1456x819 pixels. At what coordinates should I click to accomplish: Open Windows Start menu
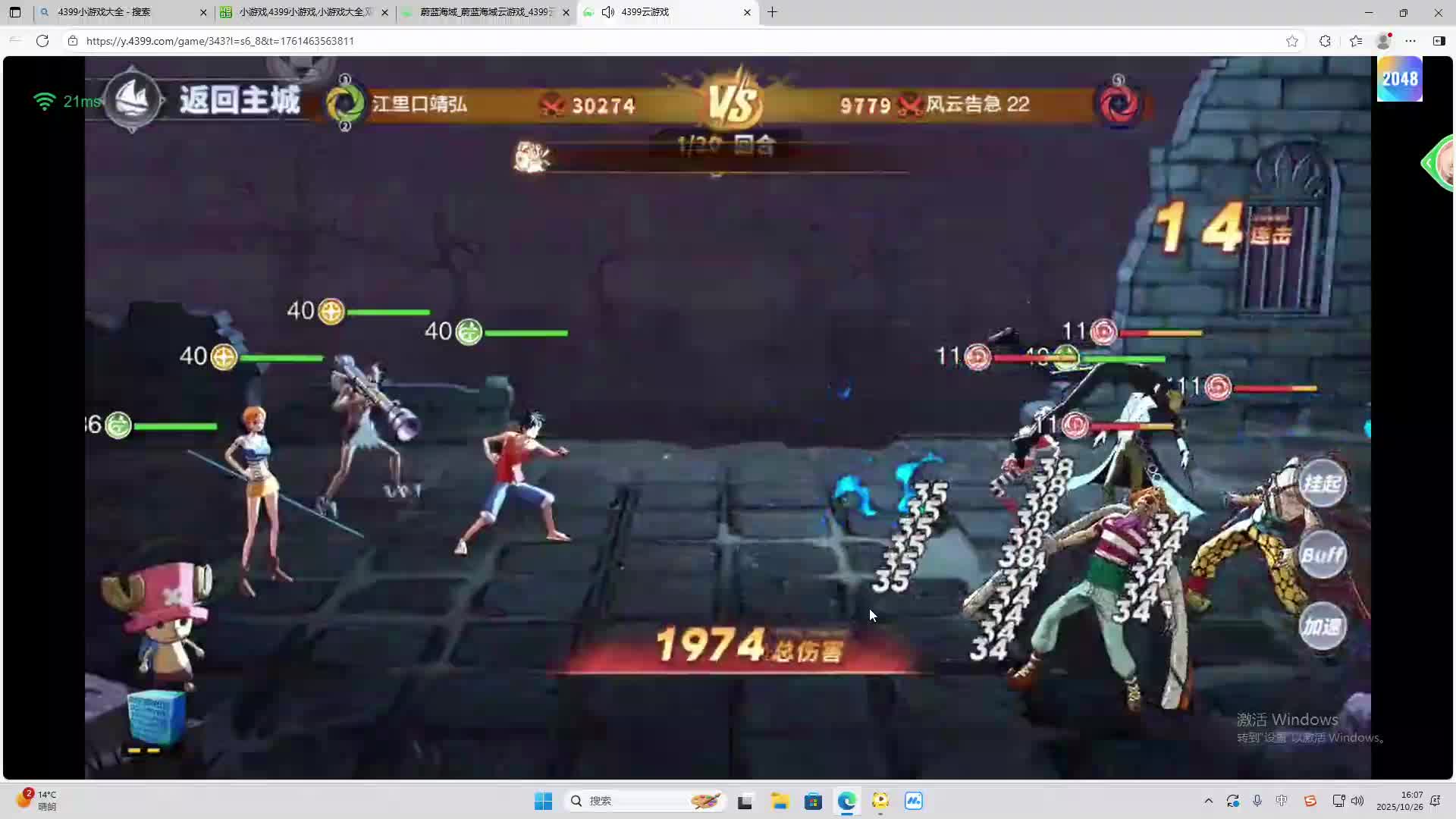coord(543,801)
